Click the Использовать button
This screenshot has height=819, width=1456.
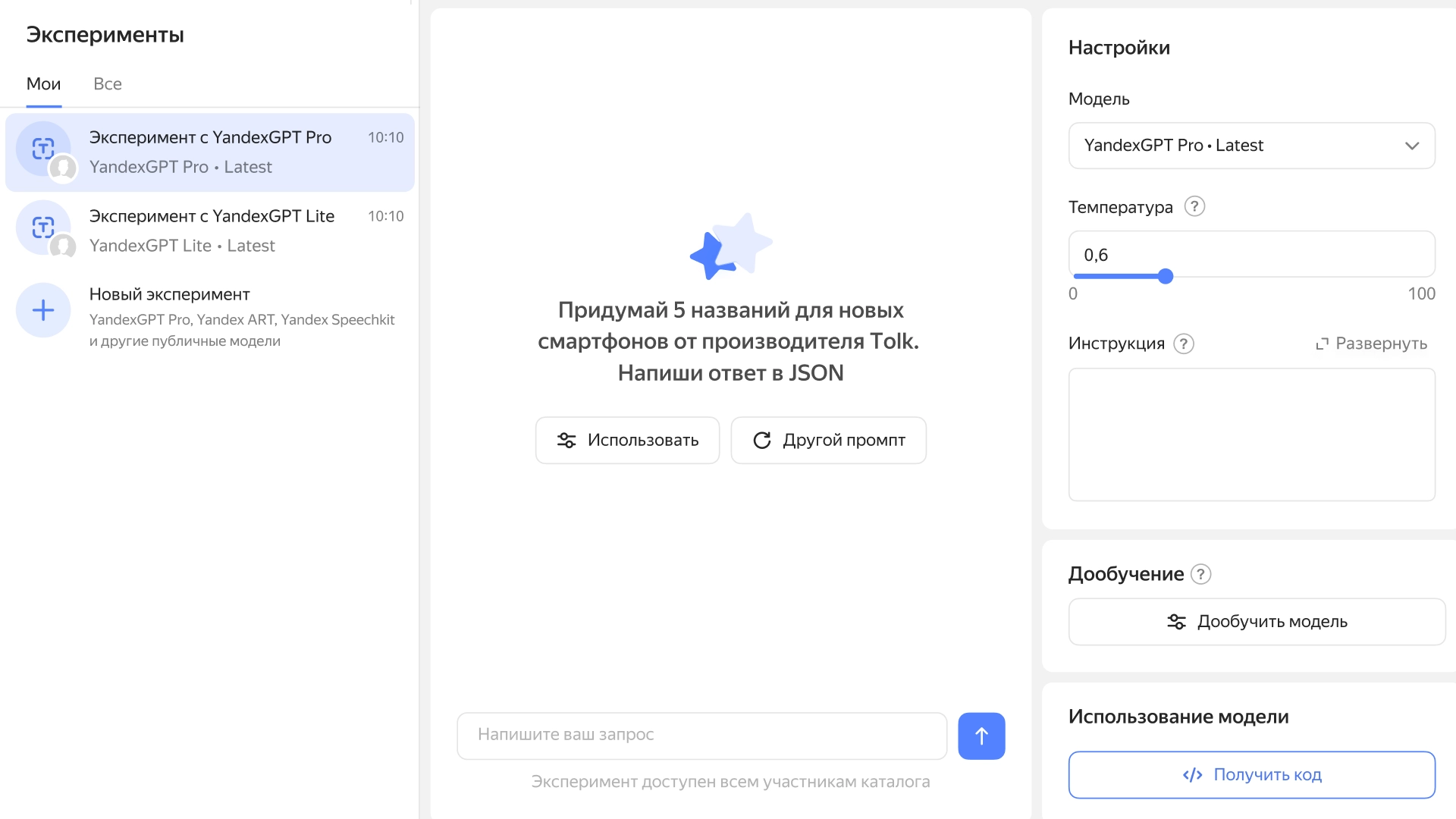[x=627, y=441]
